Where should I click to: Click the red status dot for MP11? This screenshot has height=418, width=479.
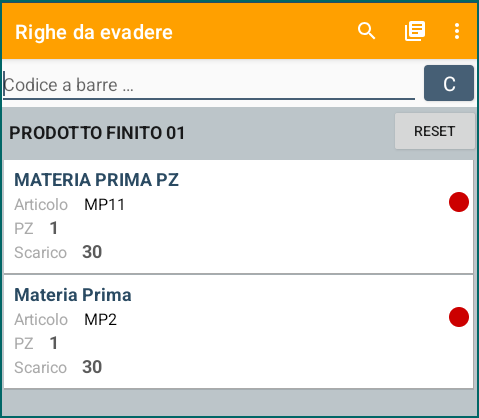(459, 202)
